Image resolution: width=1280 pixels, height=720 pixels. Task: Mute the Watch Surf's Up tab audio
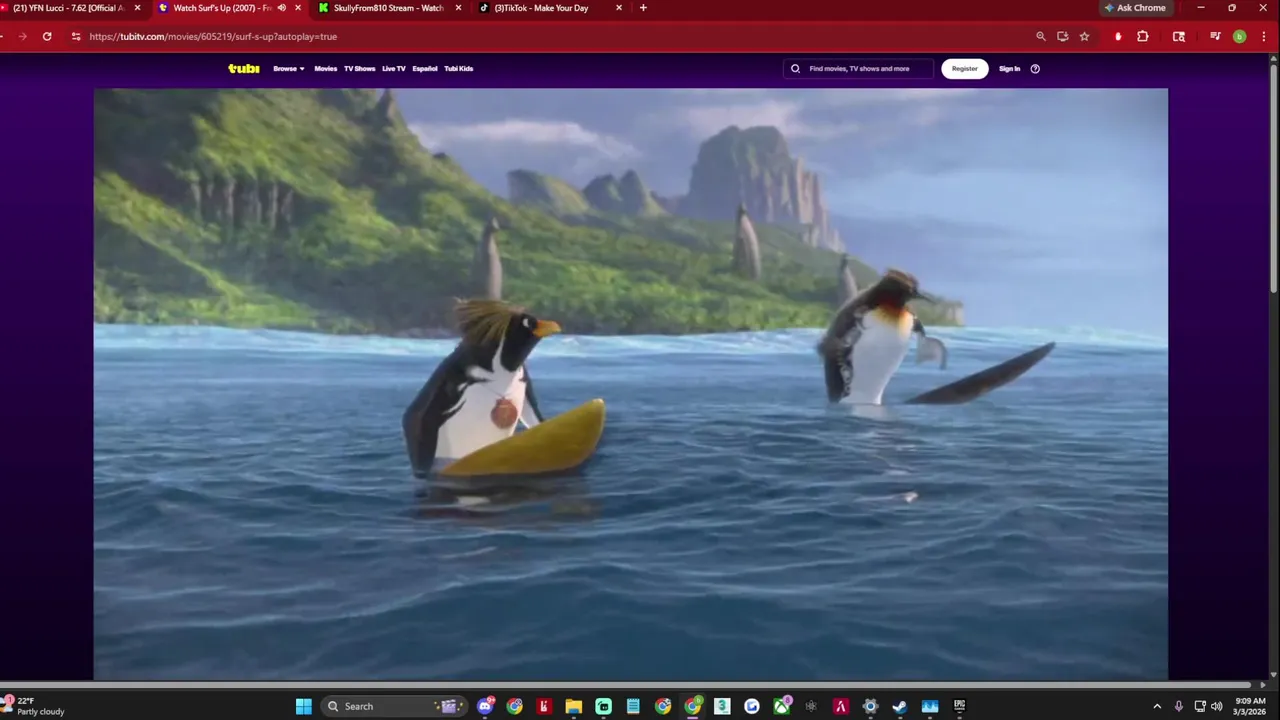click(282, 8)
